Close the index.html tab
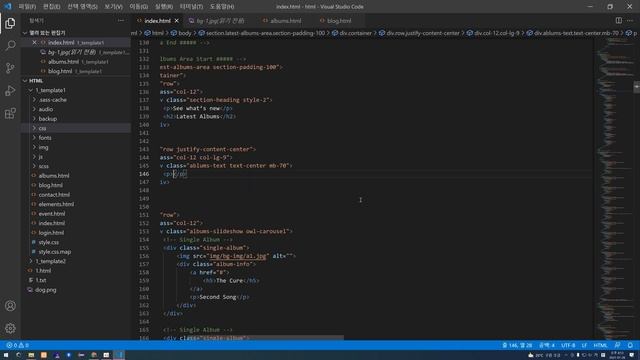640x360 pixels. [x=177, y=21]
